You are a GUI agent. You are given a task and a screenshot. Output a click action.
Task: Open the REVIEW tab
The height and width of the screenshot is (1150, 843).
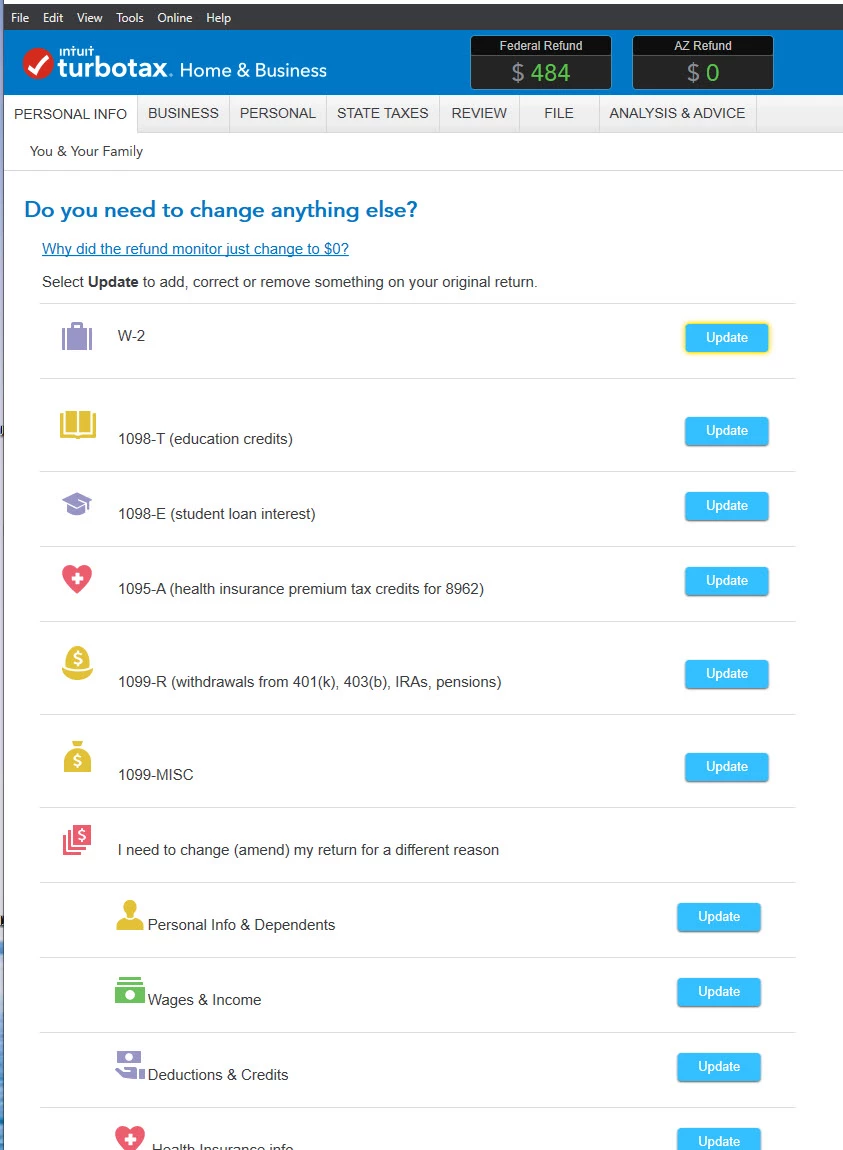click(479, 113)
